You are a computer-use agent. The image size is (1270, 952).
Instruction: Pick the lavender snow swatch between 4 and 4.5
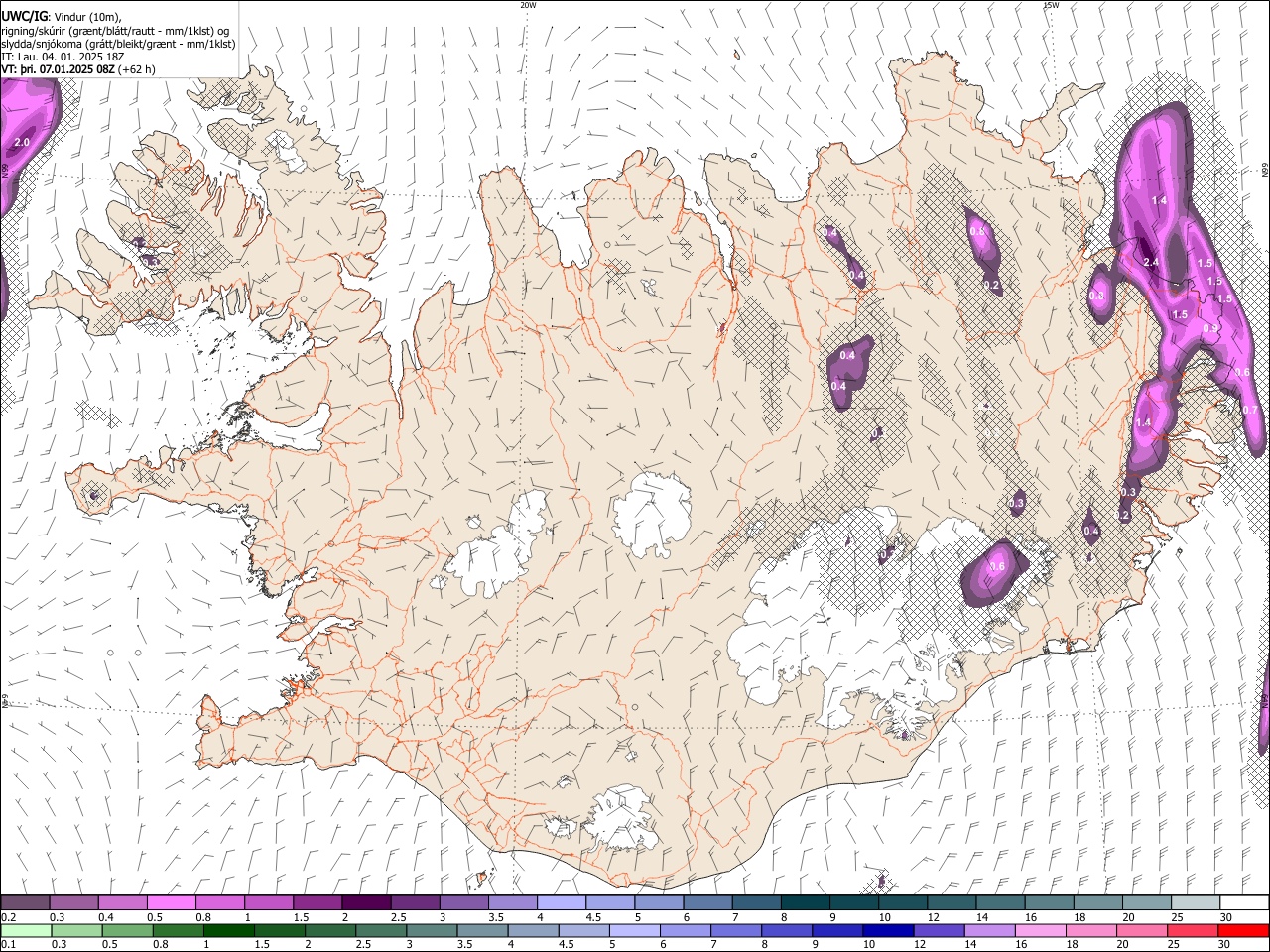(x=562, y=902)
